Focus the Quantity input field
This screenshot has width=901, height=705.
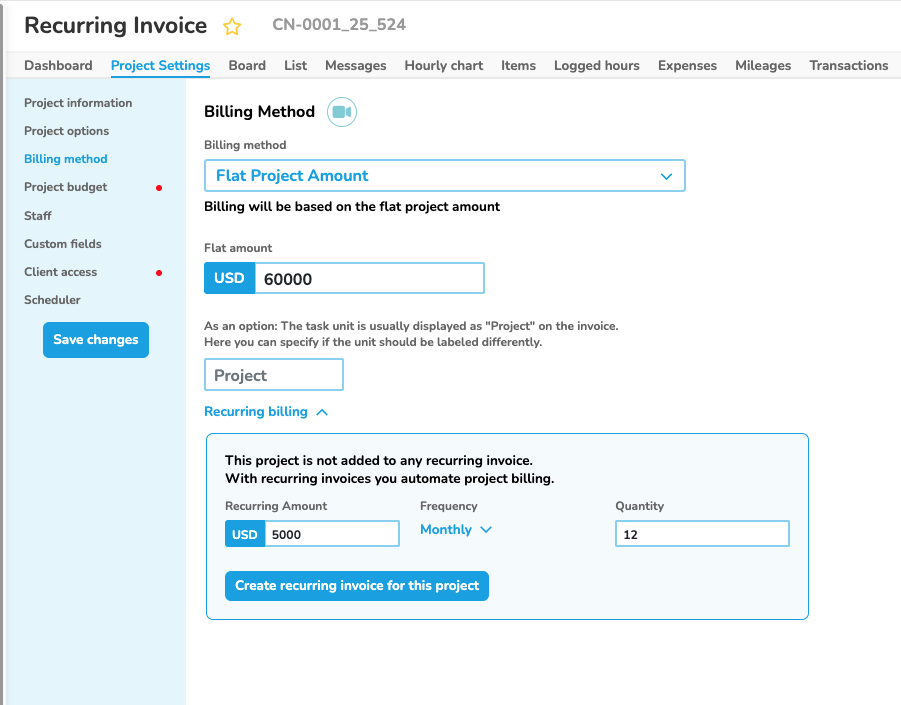click(x=702, y=534)
